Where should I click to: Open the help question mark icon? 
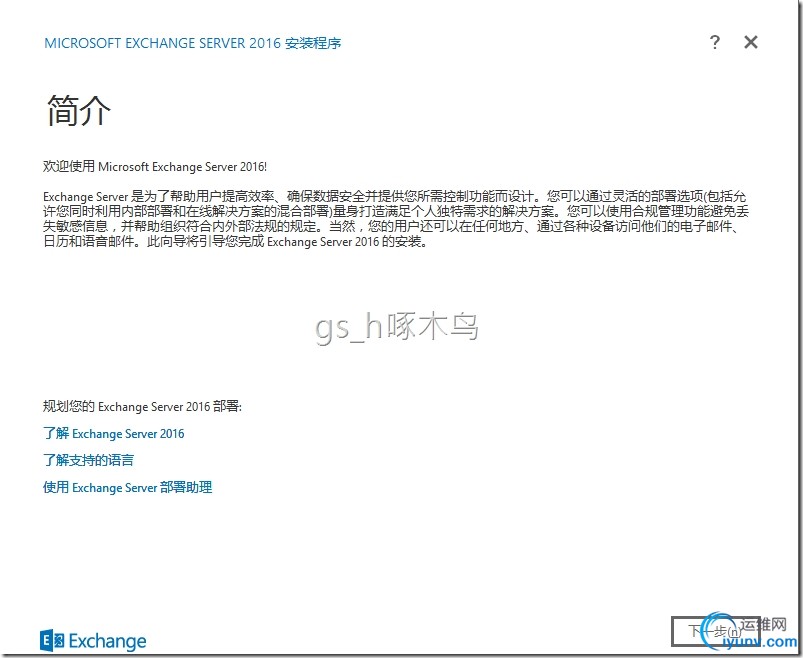tap(715, 42)
